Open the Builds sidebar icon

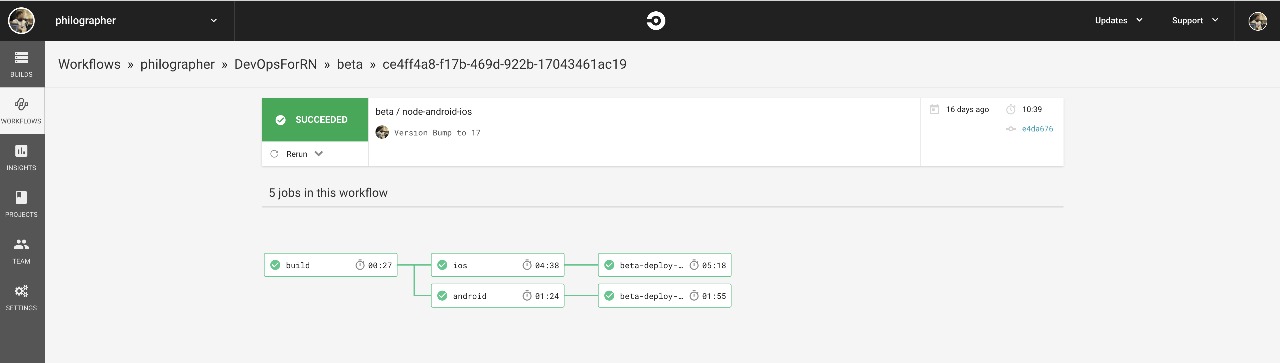21,63
